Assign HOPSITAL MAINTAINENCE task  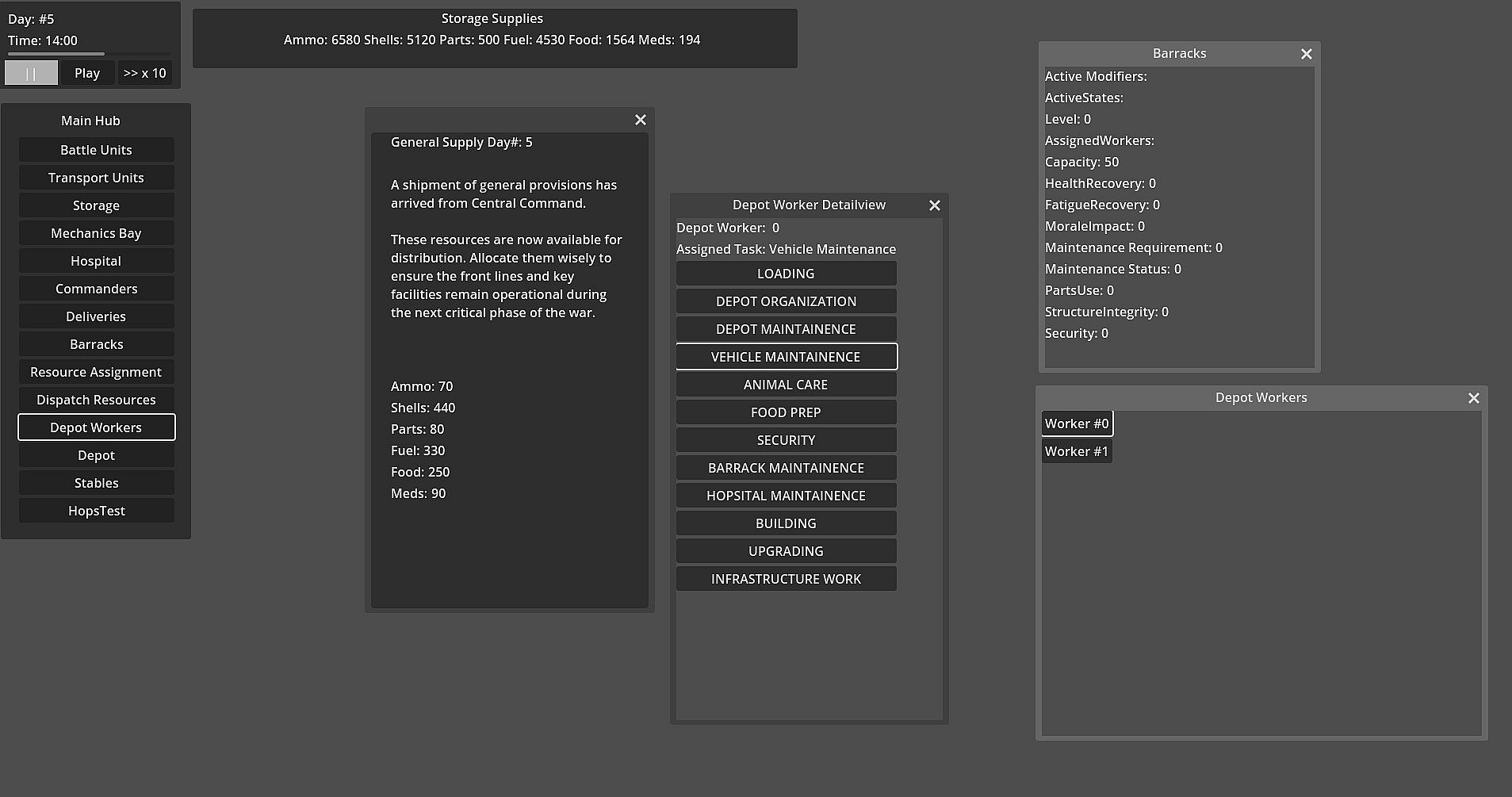tap(786, 496)
